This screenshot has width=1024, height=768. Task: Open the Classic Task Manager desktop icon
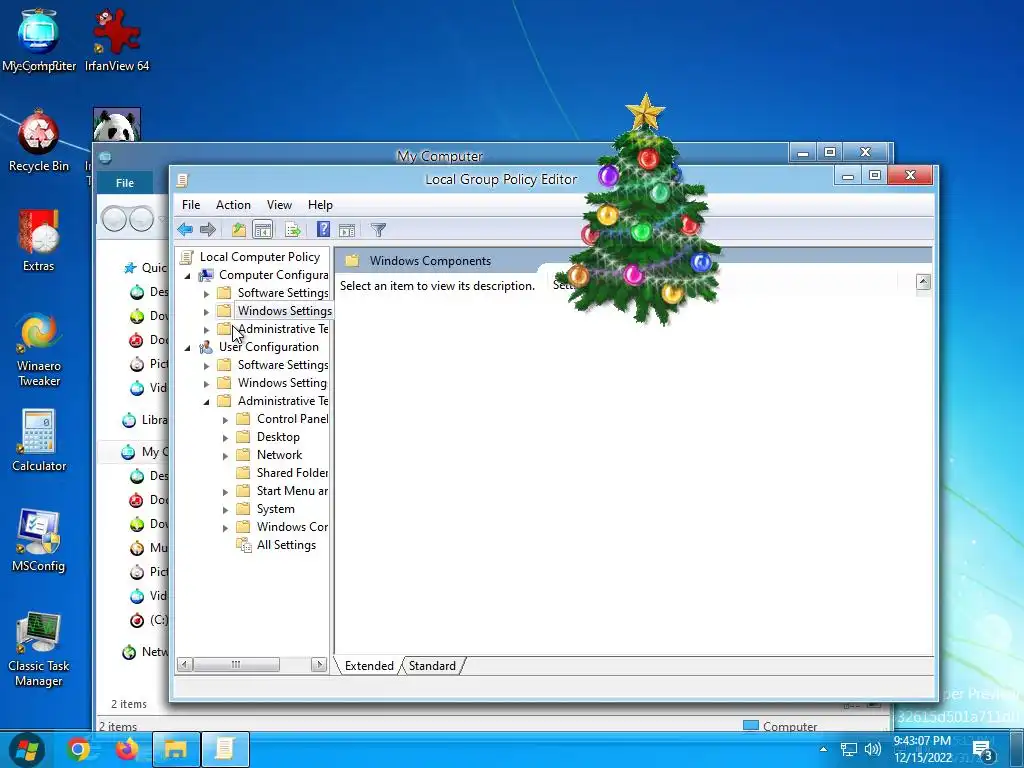click(39, 650)
